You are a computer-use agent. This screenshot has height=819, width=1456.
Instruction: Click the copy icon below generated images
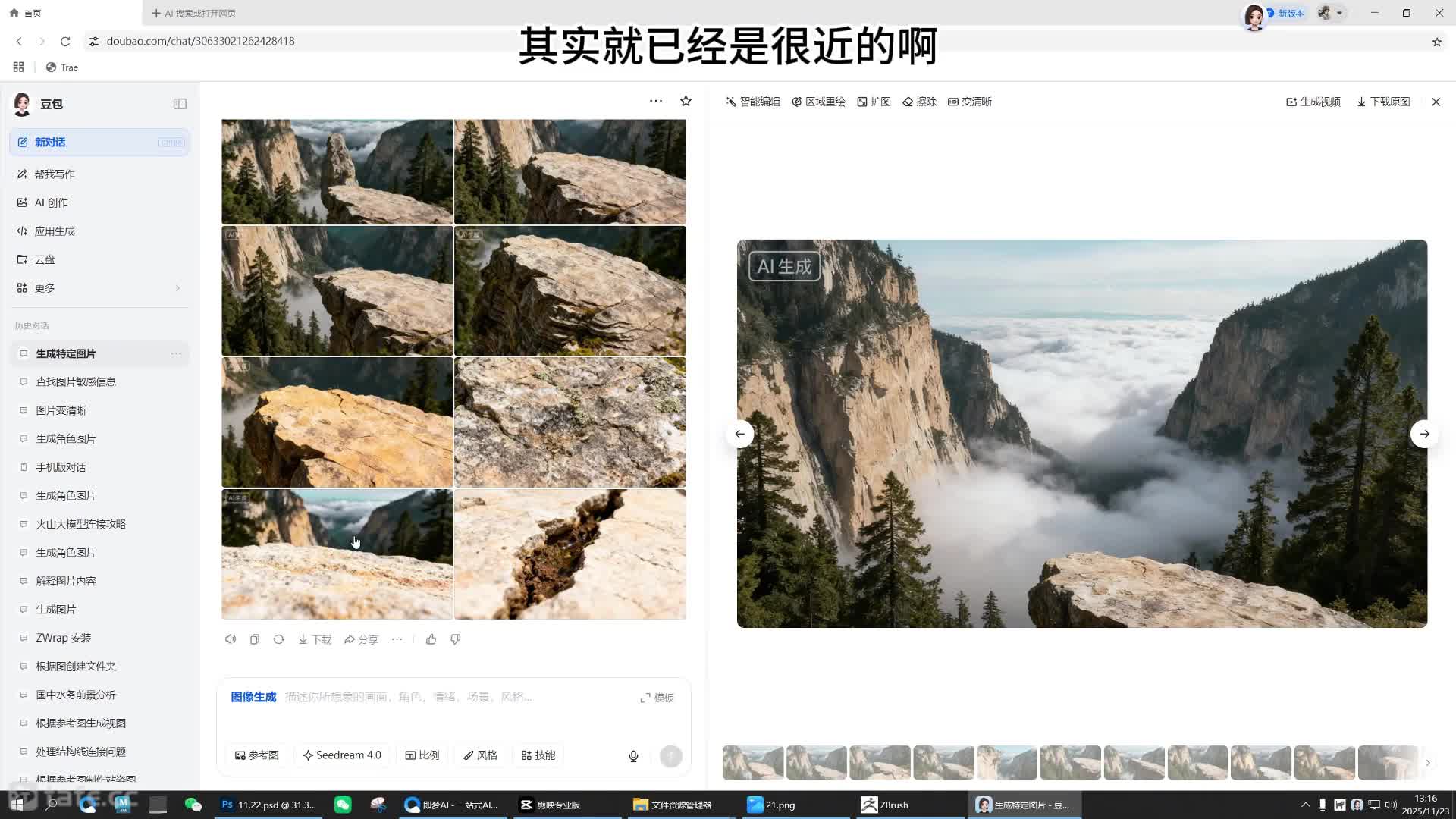(255, 639)
